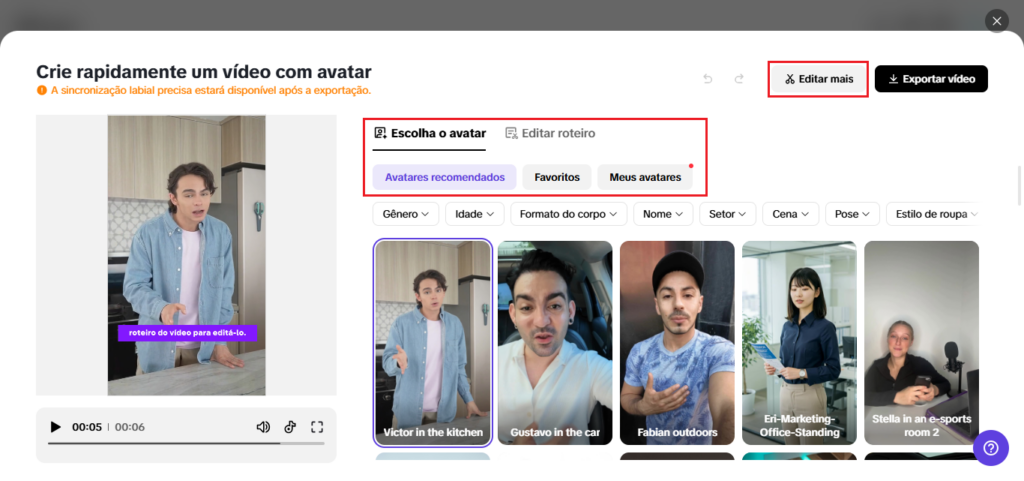
Task: Click Exportar vídeo button
Action: pyautogui.click(x=931, y=79)
